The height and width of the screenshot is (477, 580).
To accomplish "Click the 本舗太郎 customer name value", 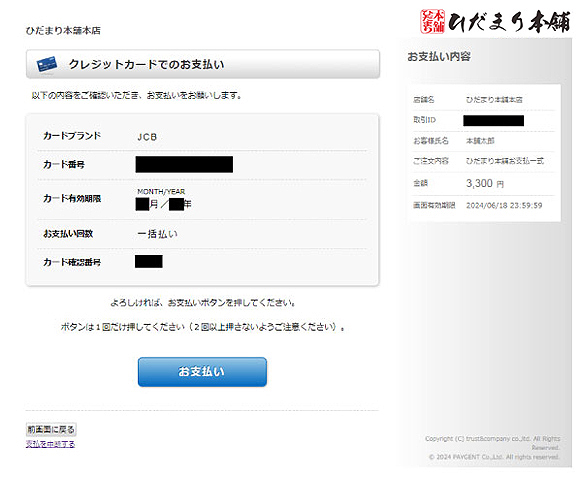I will 480,141.
